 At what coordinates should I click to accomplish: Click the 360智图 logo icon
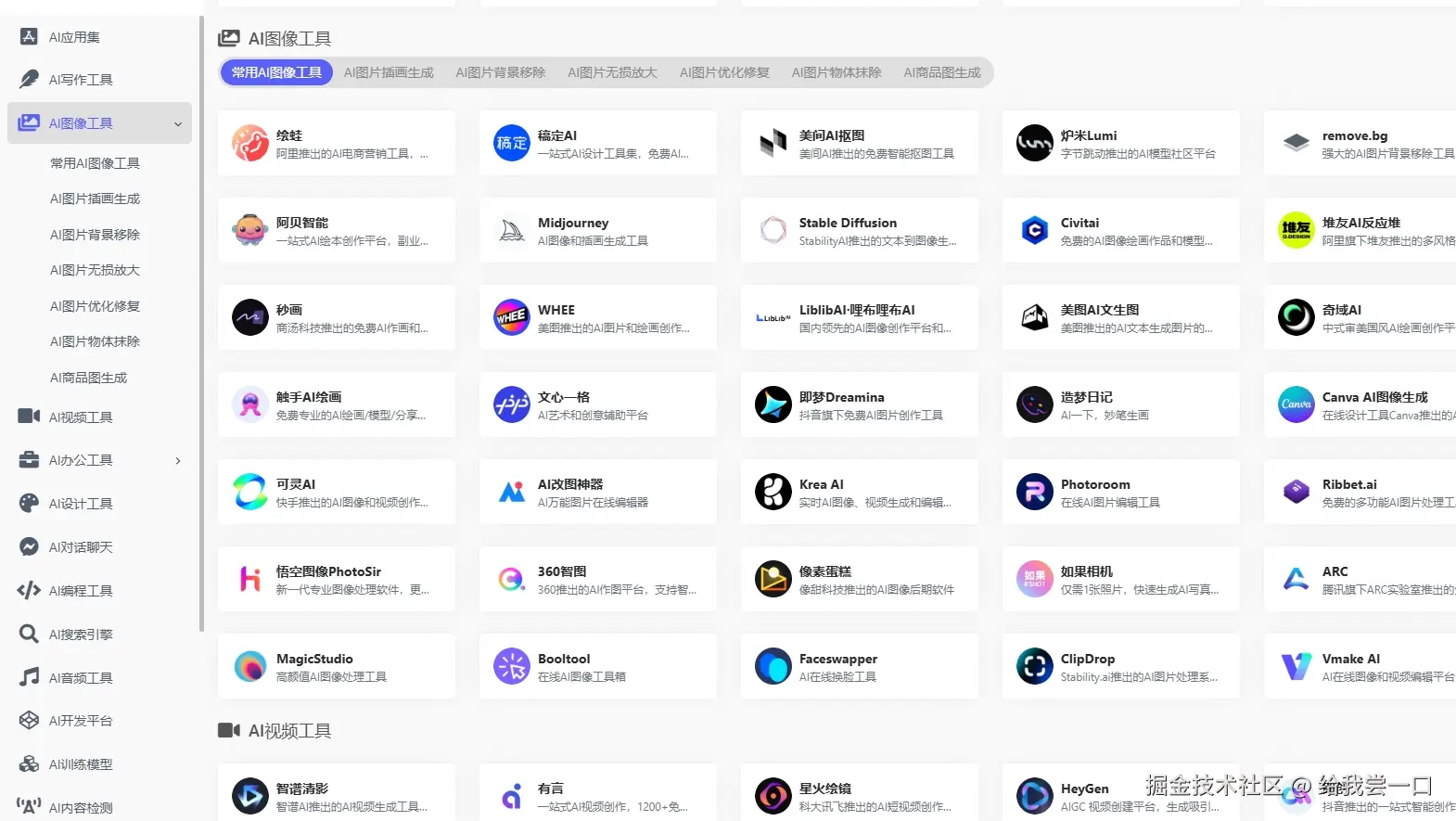click(512, 579)
